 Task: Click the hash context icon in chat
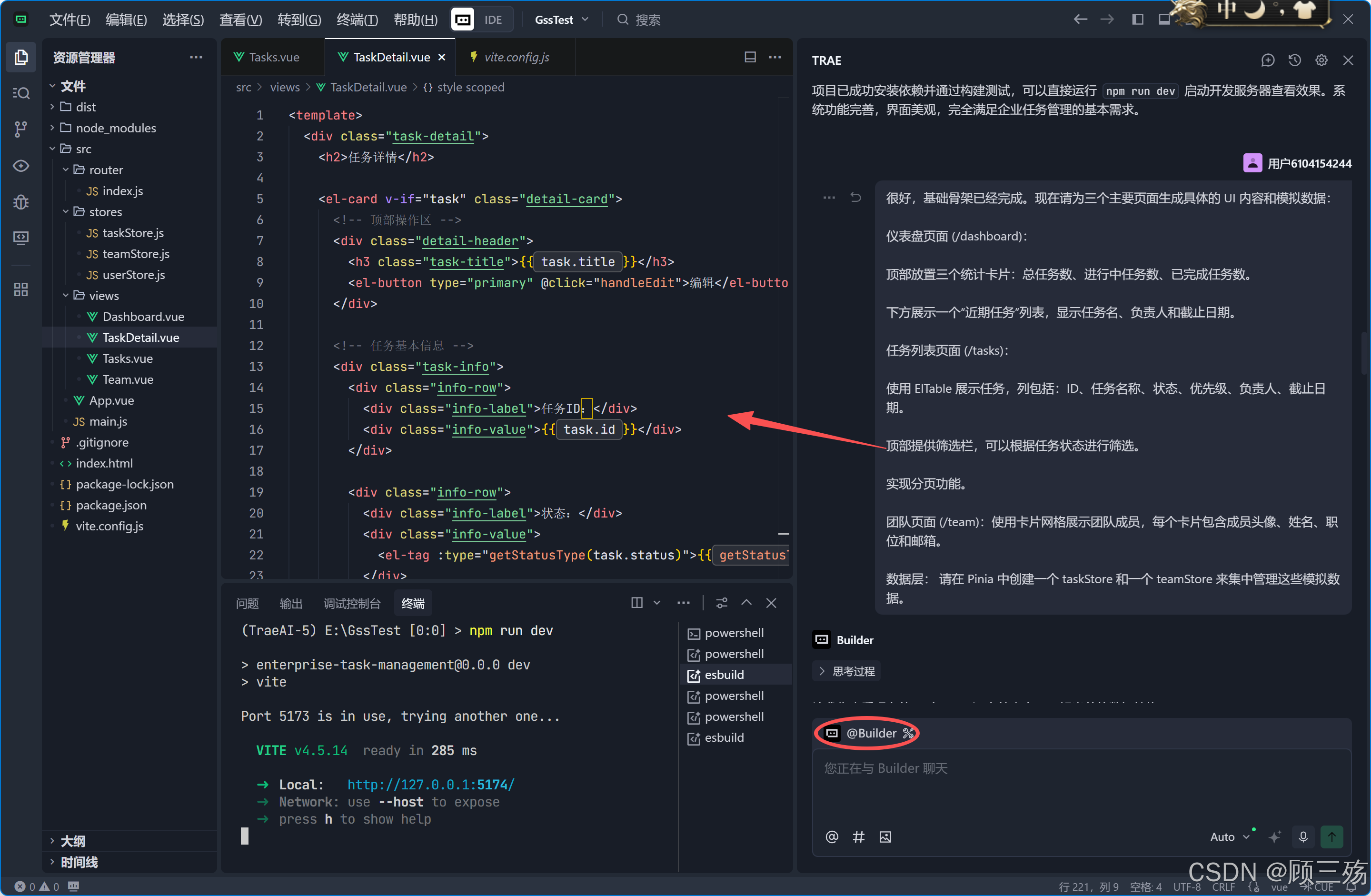(858, 836)
